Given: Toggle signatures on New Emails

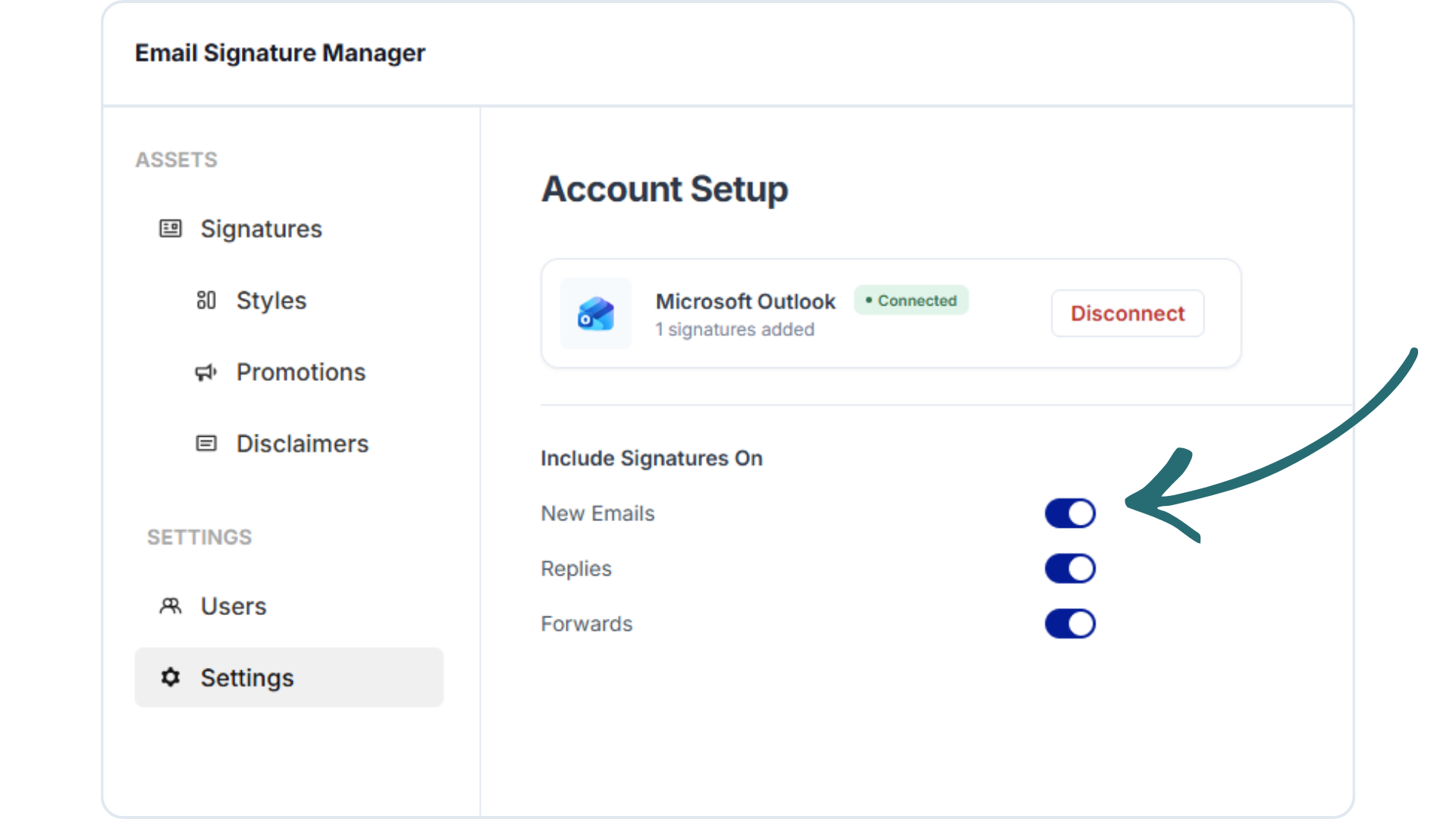Looking at the screenshot, I should pyautogui.click(x=1070, y=513).
